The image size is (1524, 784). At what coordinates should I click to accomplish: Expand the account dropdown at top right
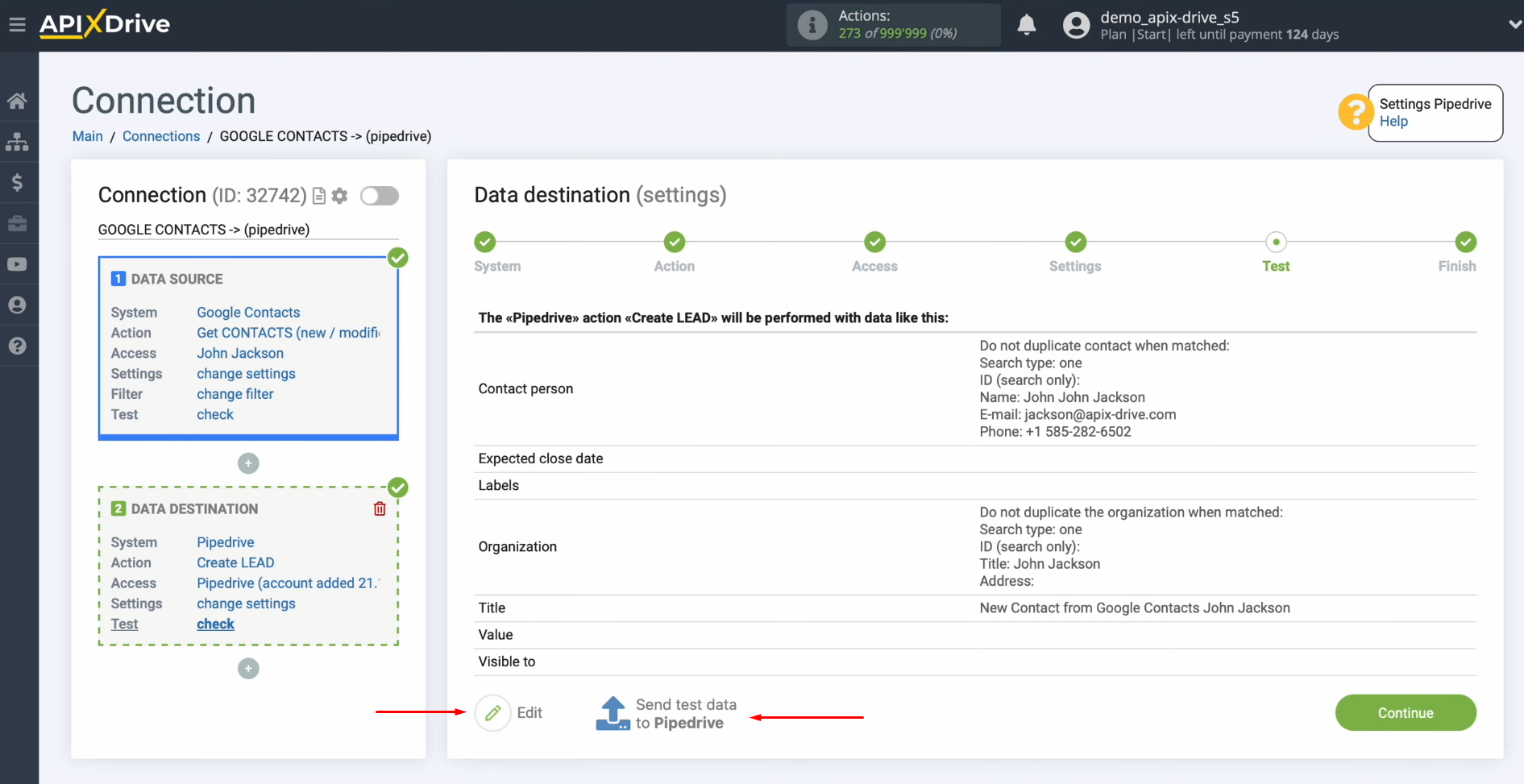coord(1513,24)
